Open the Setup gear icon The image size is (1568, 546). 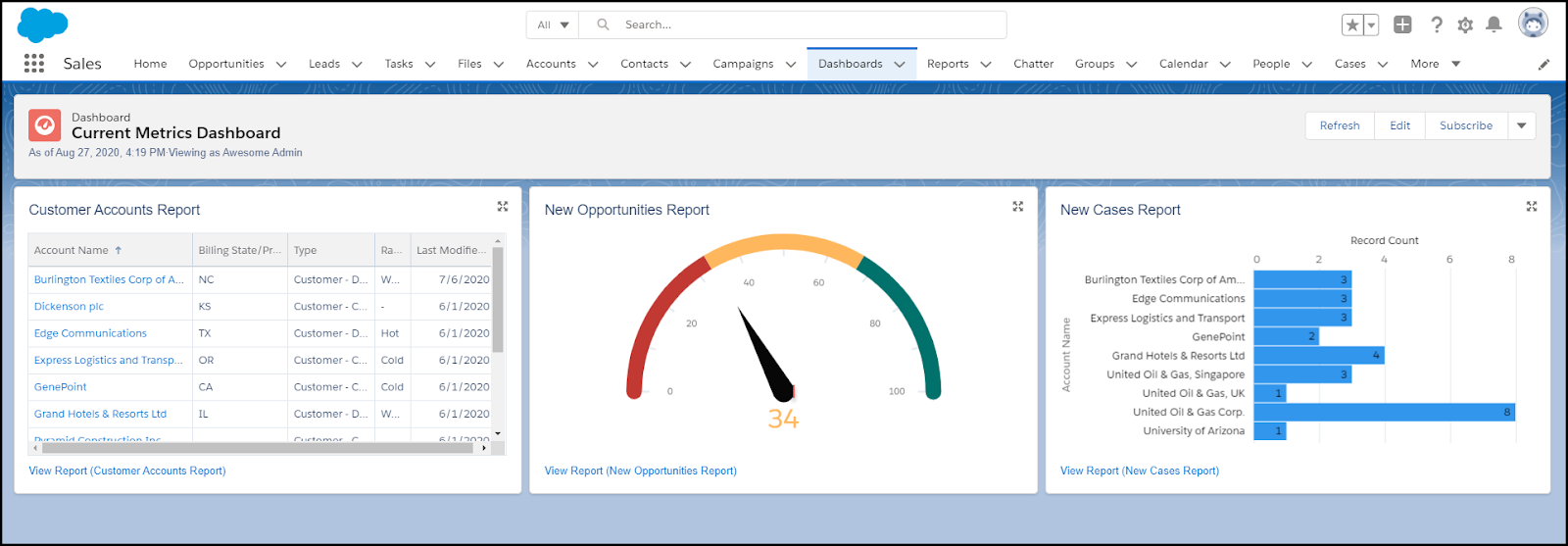[x=1465, y=25]
